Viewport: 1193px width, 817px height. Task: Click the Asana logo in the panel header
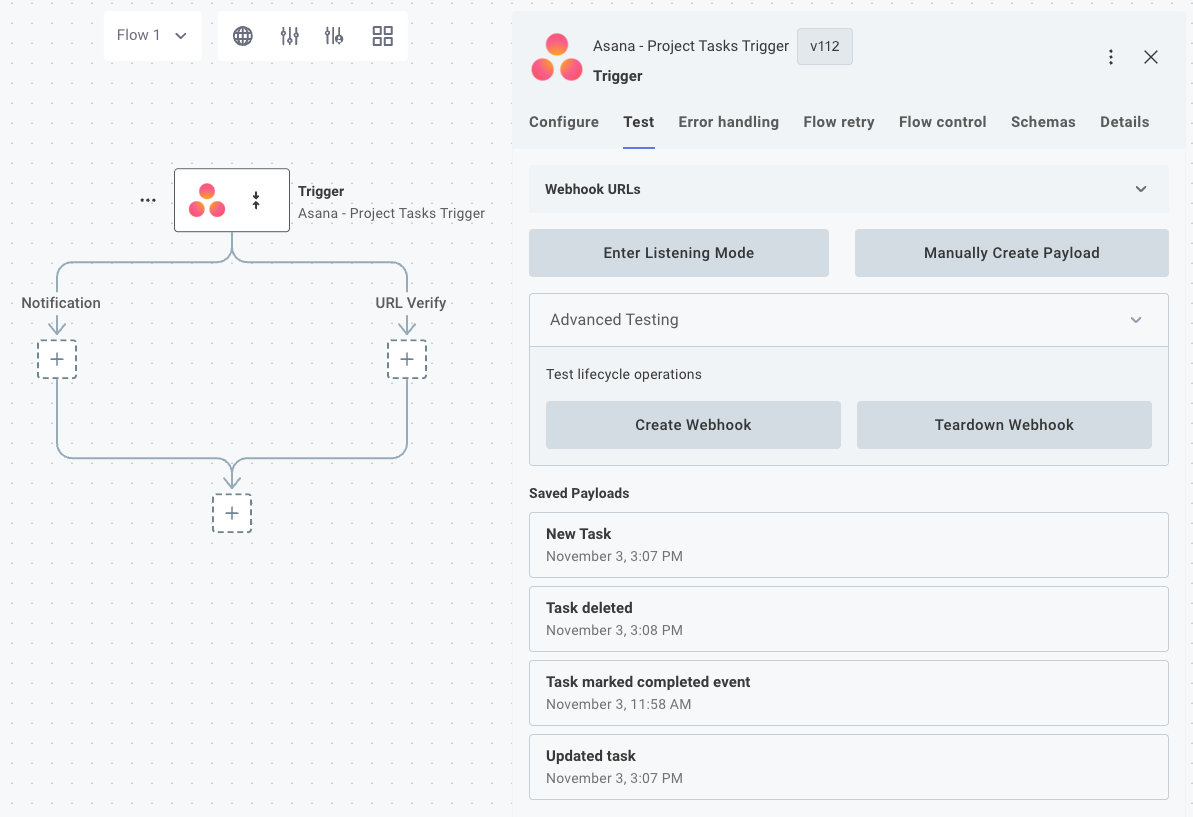[x=556, y=58]
